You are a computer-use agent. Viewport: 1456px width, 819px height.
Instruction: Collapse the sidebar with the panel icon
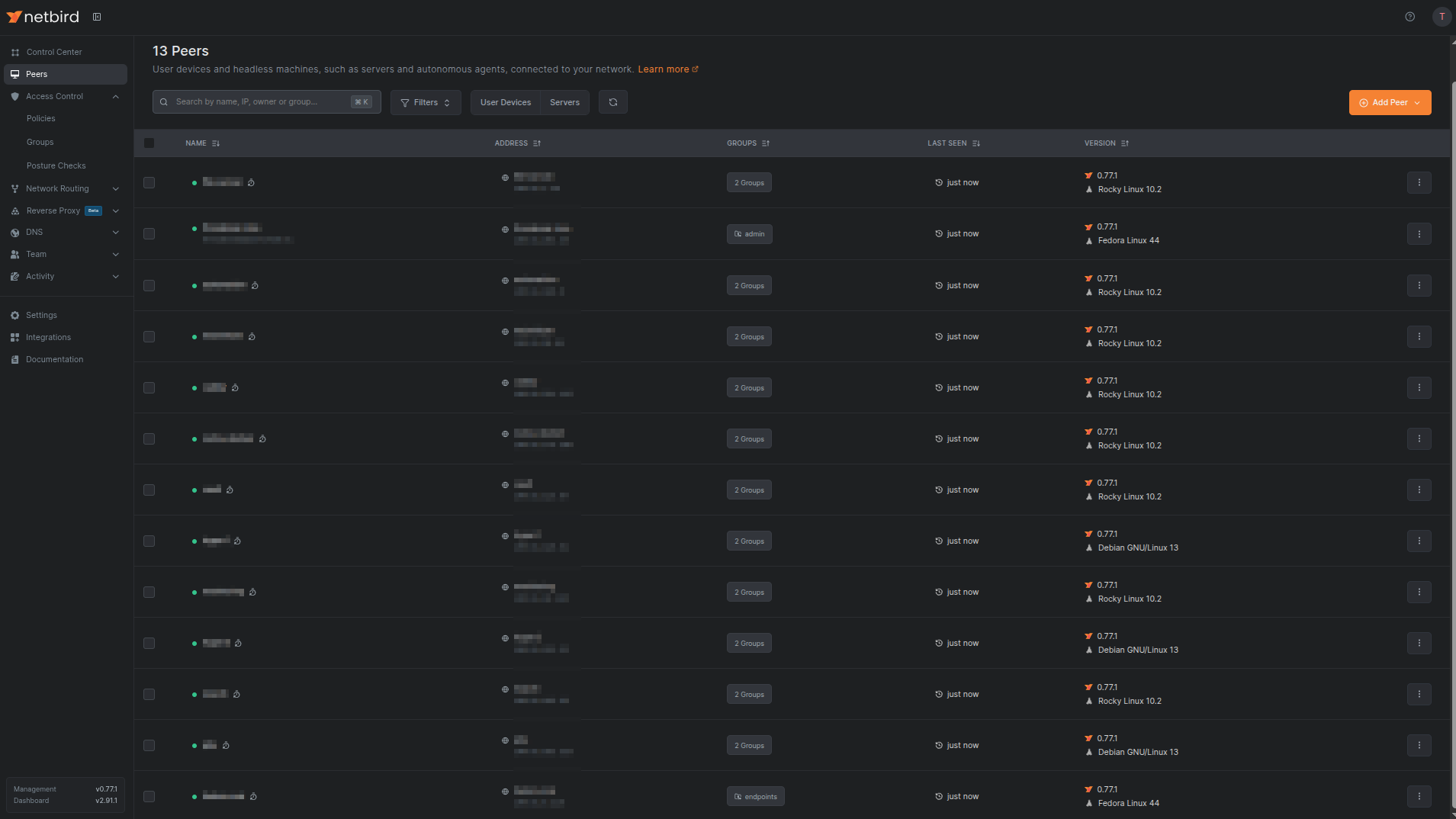tap(97, 17)
